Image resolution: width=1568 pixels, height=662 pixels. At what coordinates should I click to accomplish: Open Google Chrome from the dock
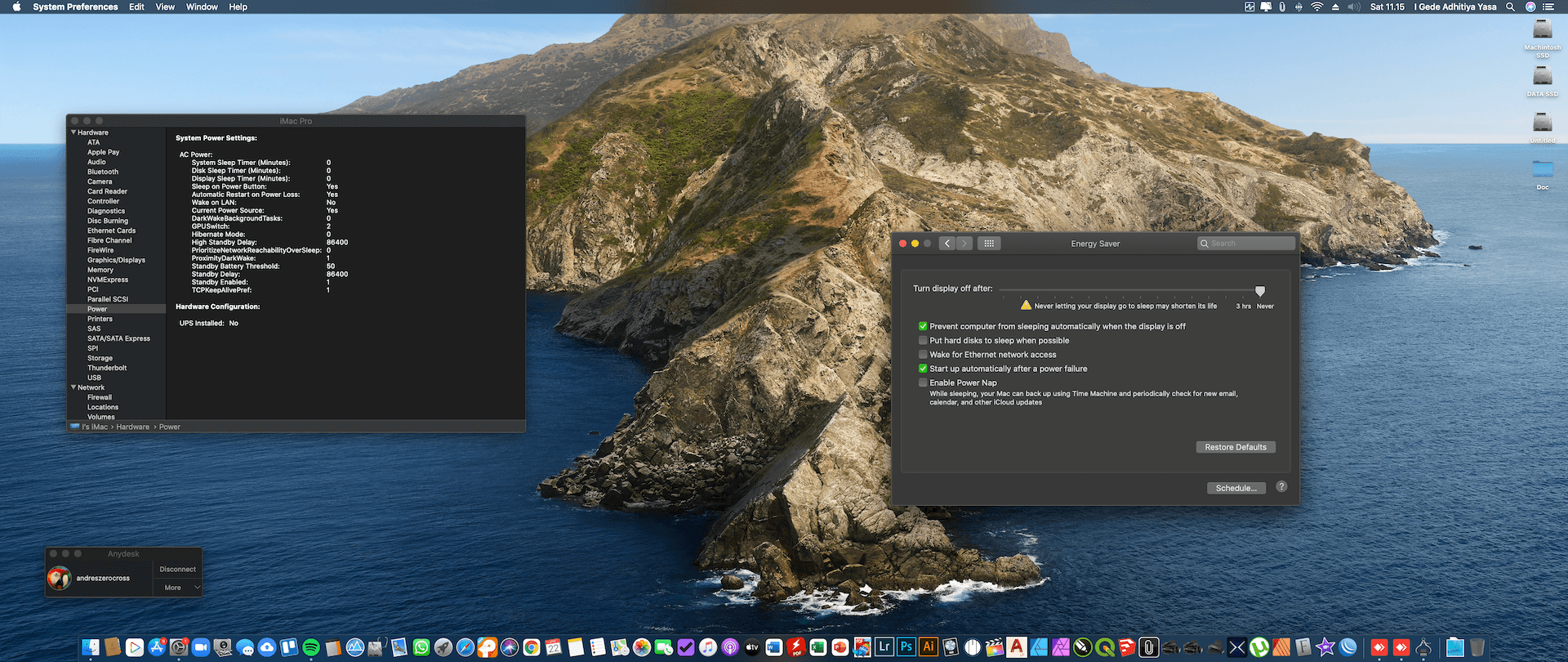pos(532,648)
